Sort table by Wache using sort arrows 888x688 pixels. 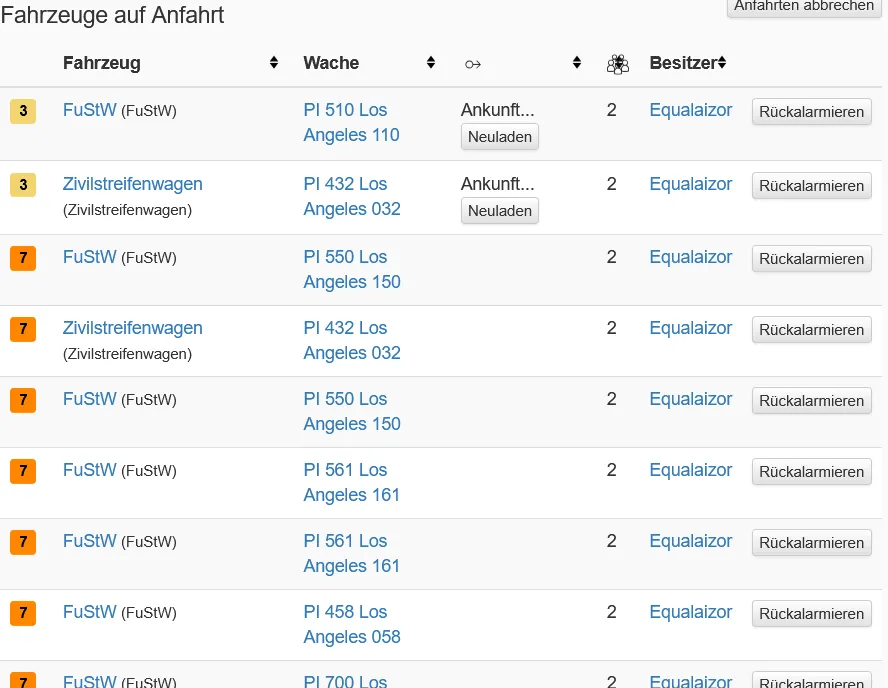(x=431, y=63)
